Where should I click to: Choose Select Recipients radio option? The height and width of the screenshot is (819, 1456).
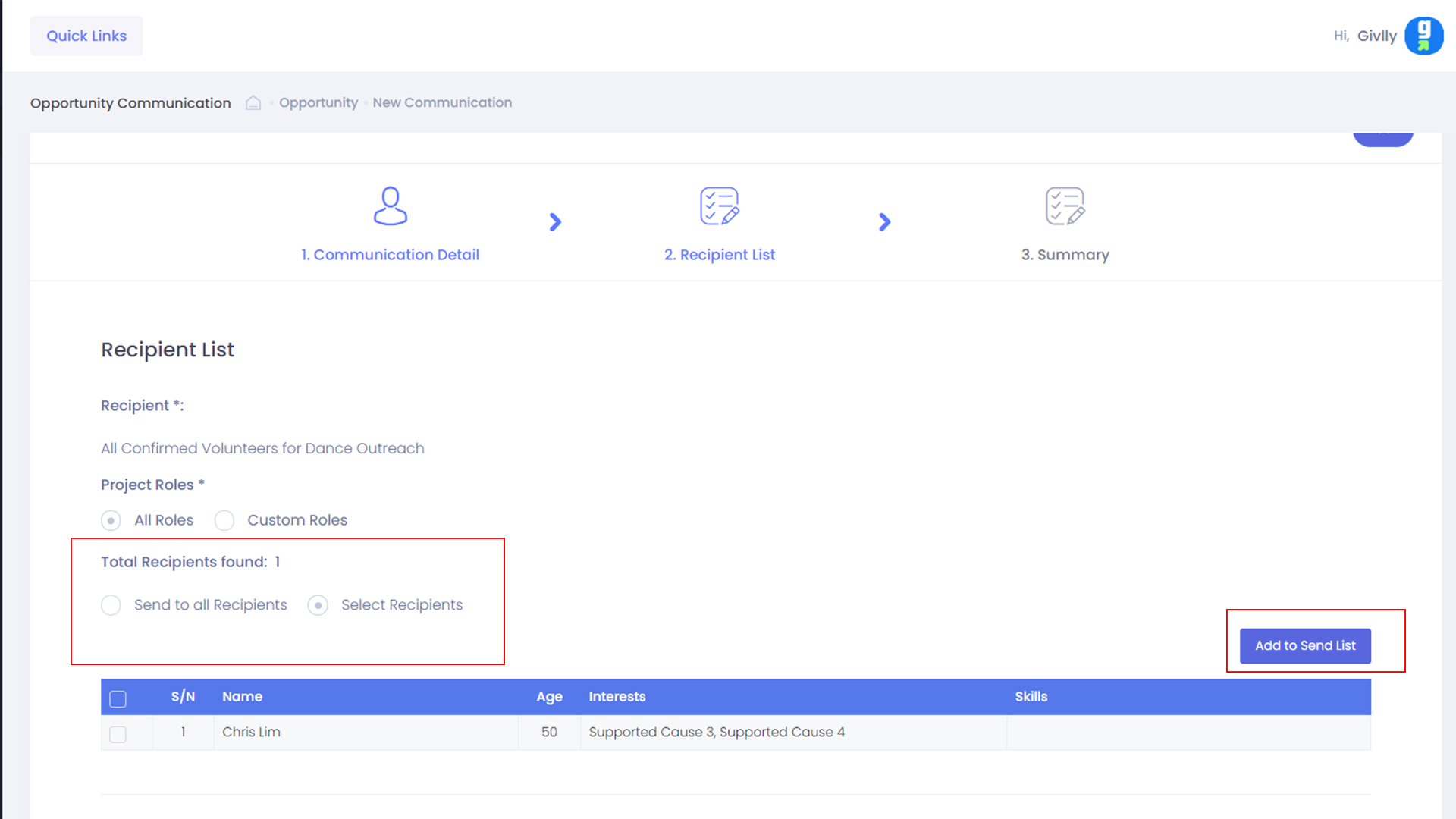318,605
